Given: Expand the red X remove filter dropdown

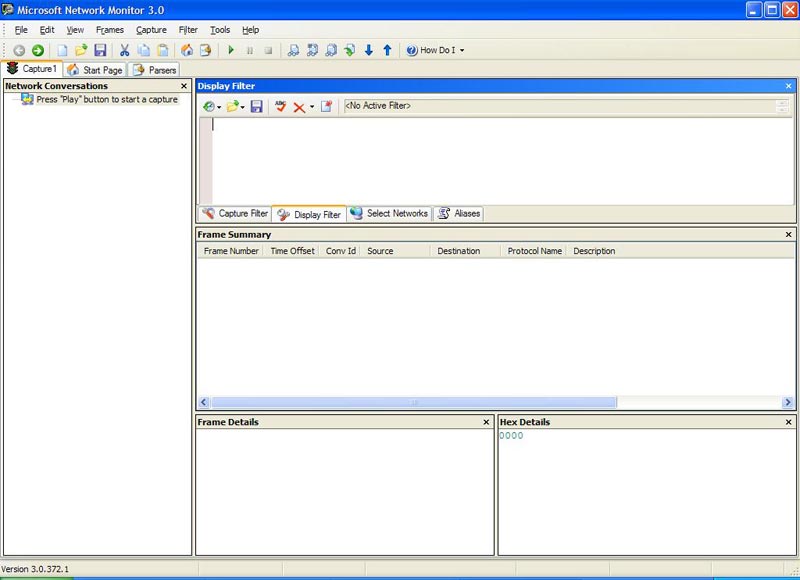Looking at the screenshot, I should [312, 107].
